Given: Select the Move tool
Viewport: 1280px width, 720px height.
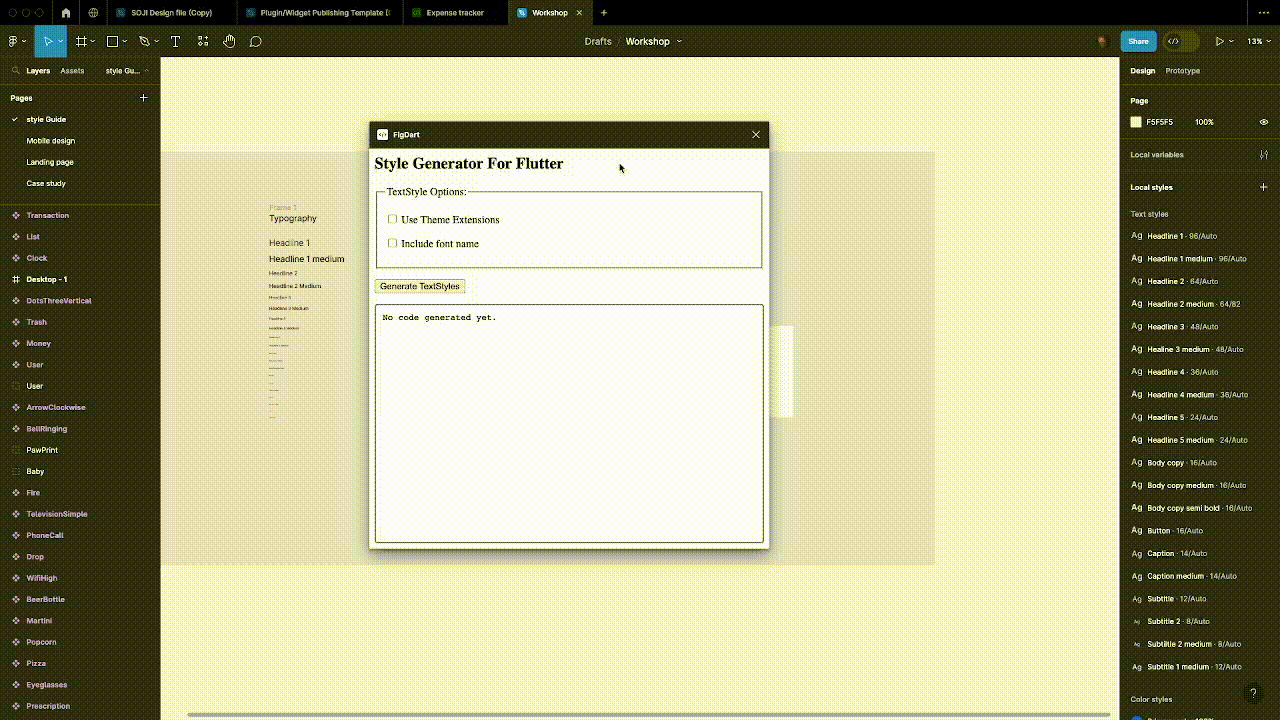Looking at the screenshot, I should (x=47, y=41).
